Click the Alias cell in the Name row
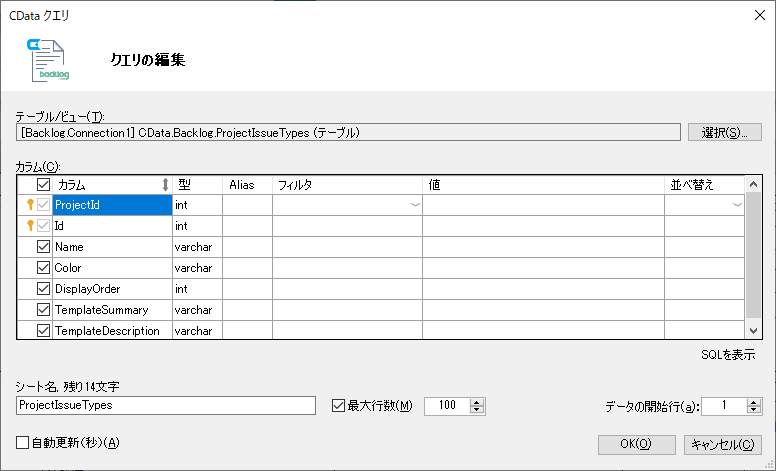 point(247,247)
